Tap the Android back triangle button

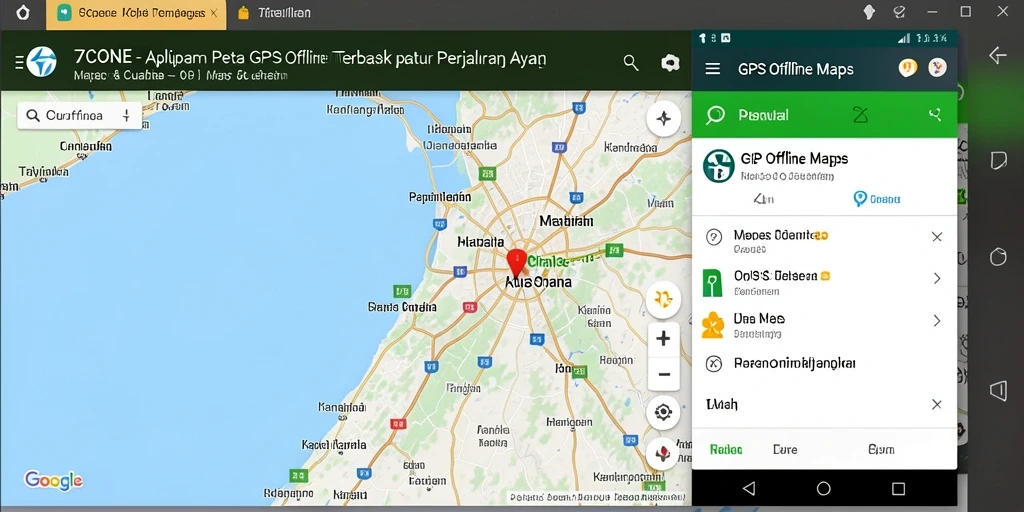point(749,488)
